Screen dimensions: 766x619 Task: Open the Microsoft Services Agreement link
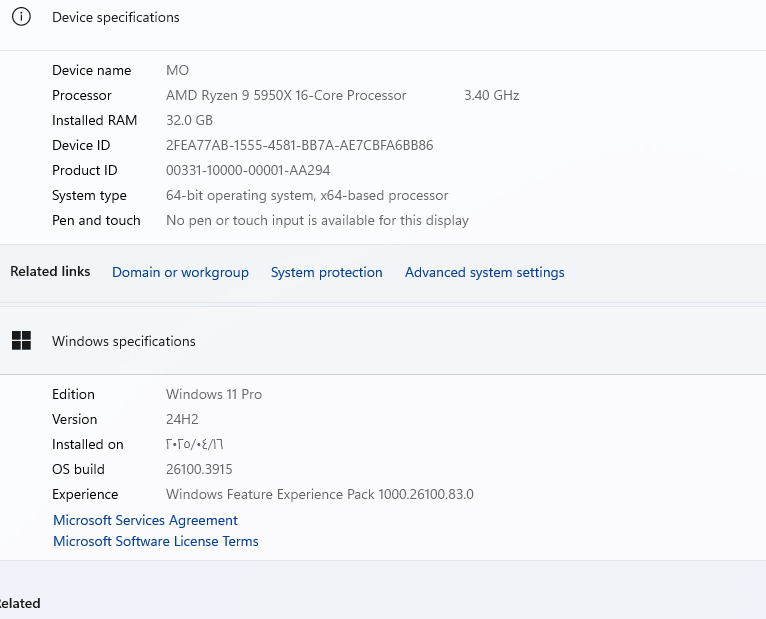point(145,520)
